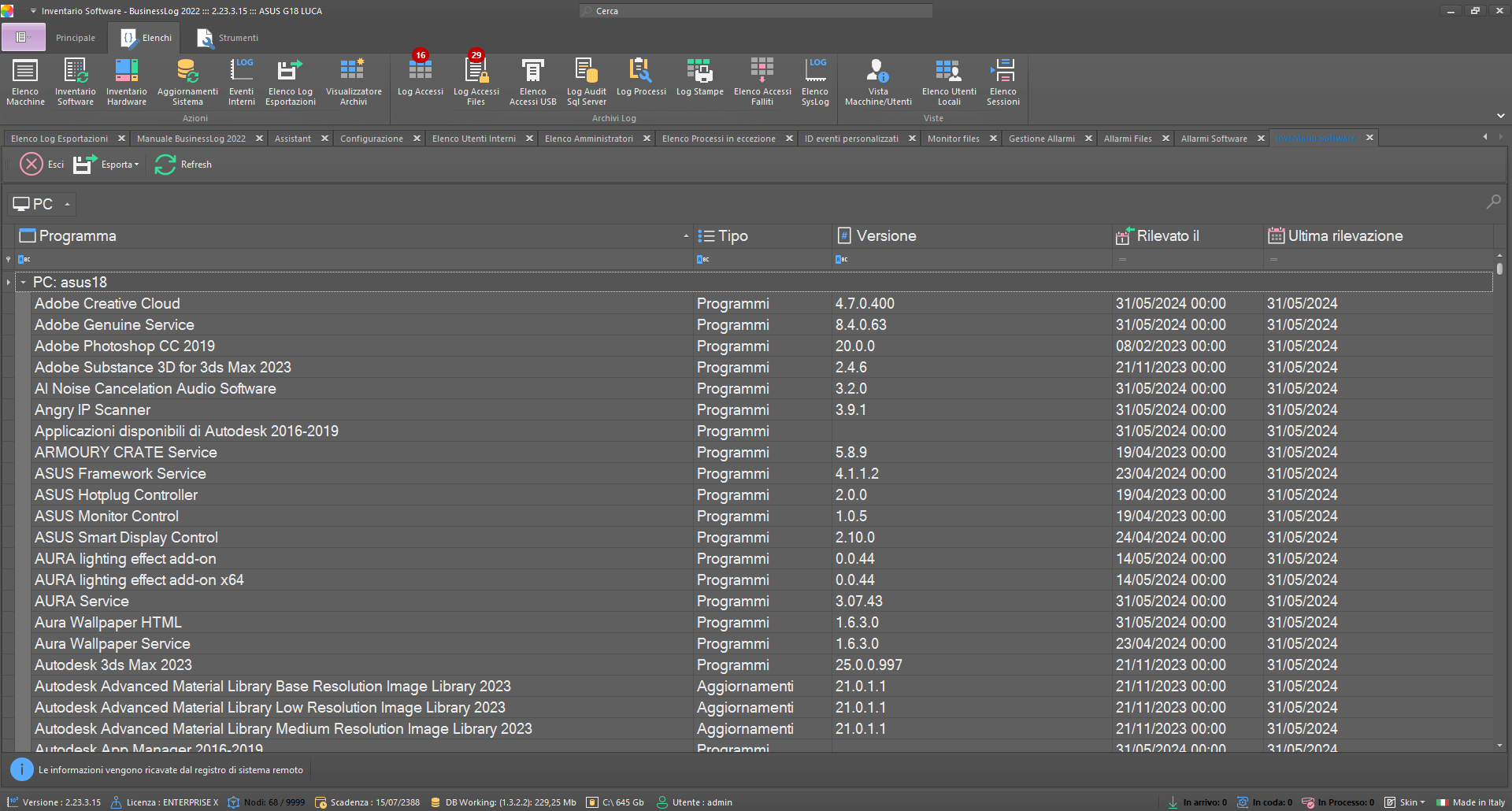The width and height of the screenshot is (1512, 811).
Task: Open Log Processi icon
Action: [641, 77]
